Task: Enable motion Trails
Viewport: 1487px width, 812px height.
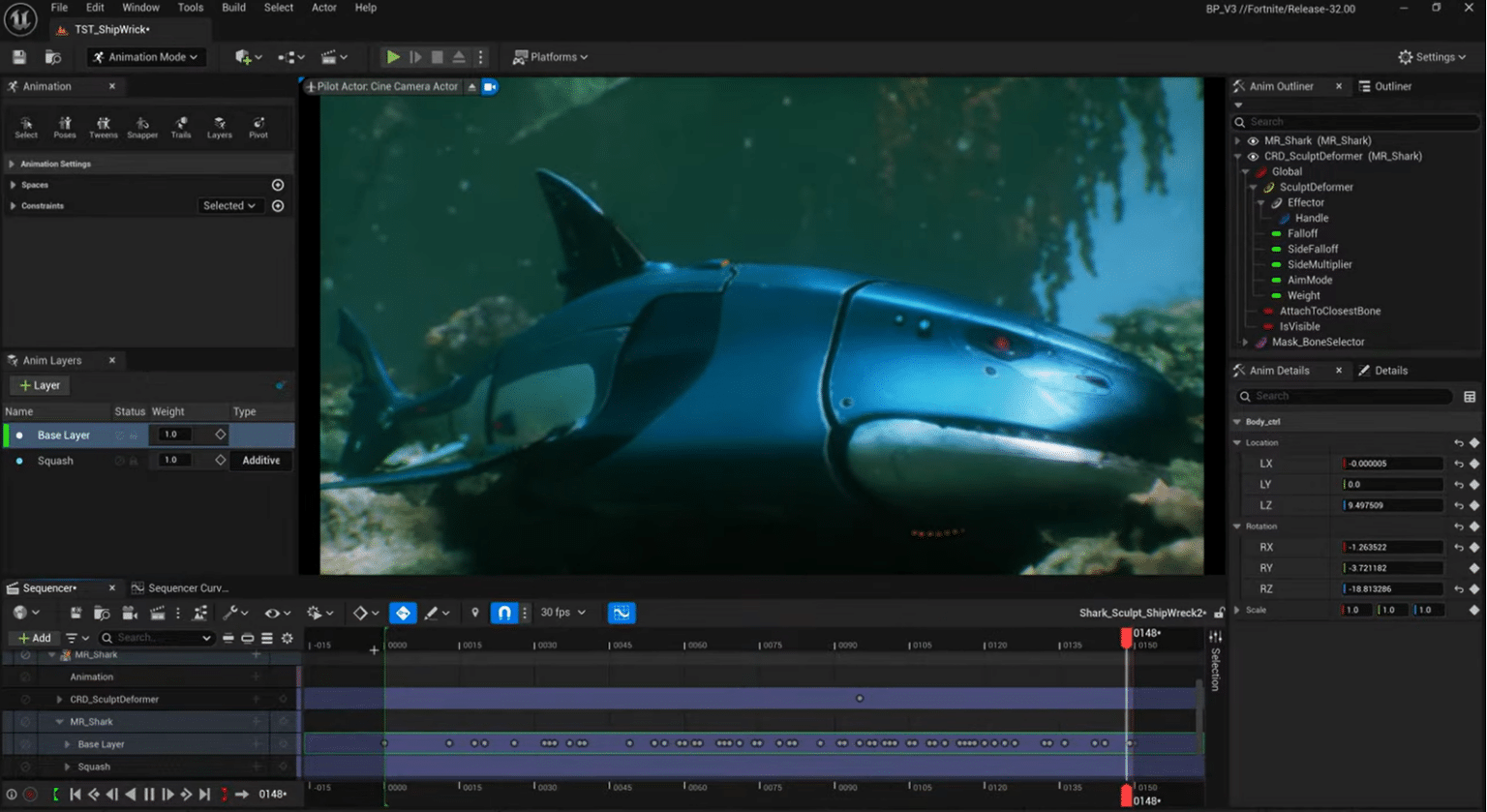Action: coord(181,124)
